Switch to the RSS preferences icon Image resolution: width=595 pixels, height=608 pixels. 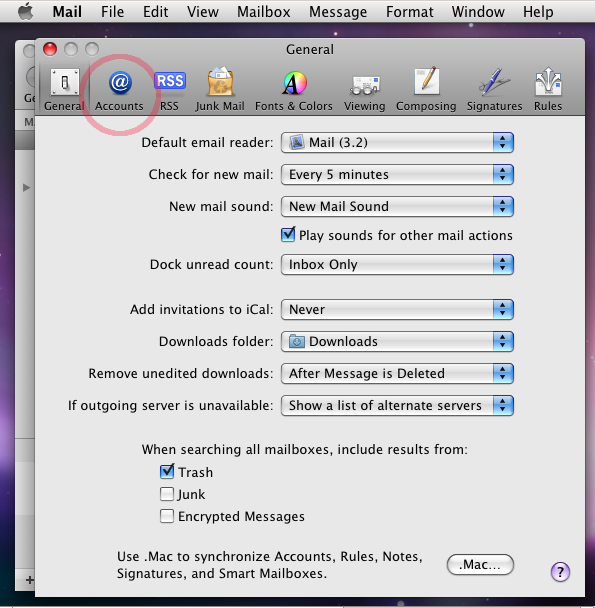(x=170, y=90)
